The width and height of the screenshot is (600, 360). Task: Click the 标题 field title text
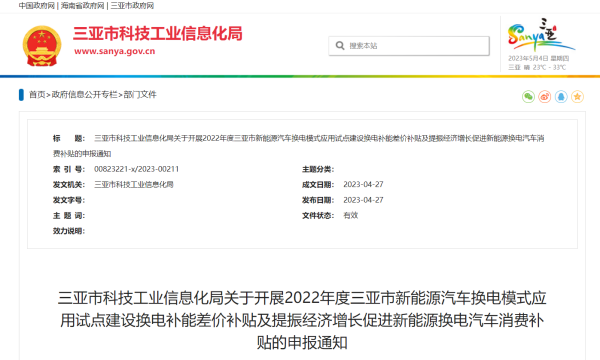pos(298,146)
